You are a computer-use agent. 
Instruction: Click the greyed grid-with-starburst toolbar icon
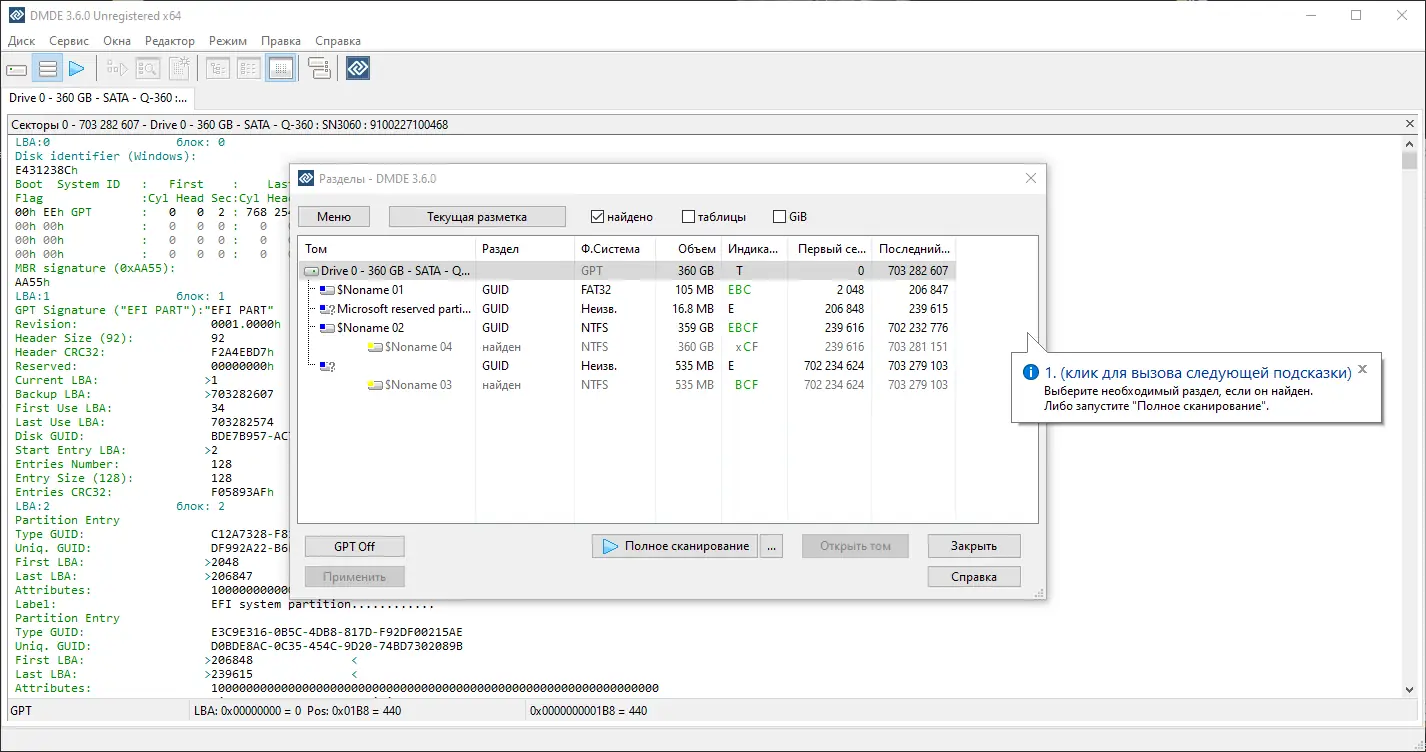click(x=179, y=69)
